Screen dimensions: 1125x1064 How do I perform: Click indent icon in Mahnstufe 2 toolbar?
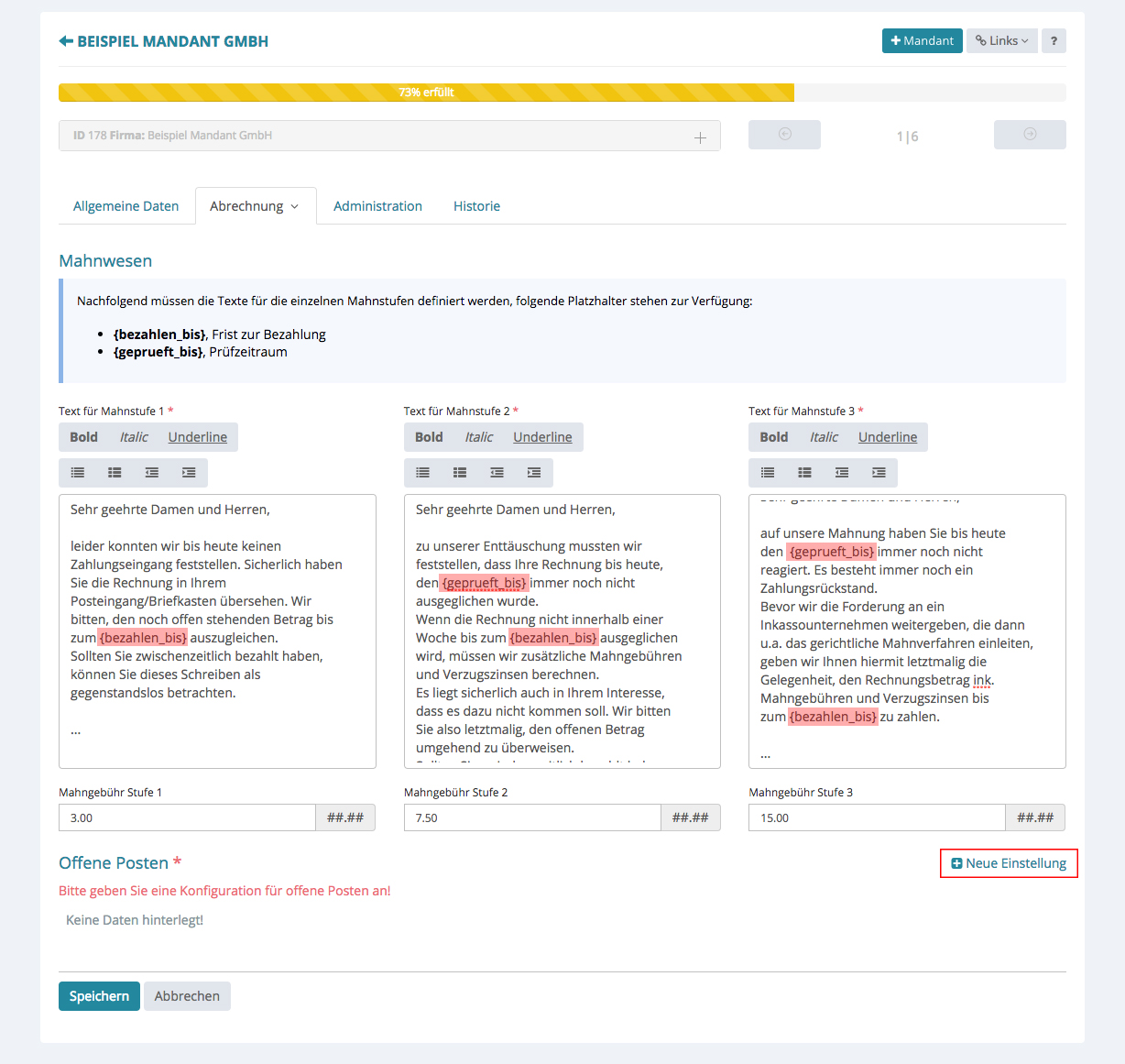tap(534, 473)
